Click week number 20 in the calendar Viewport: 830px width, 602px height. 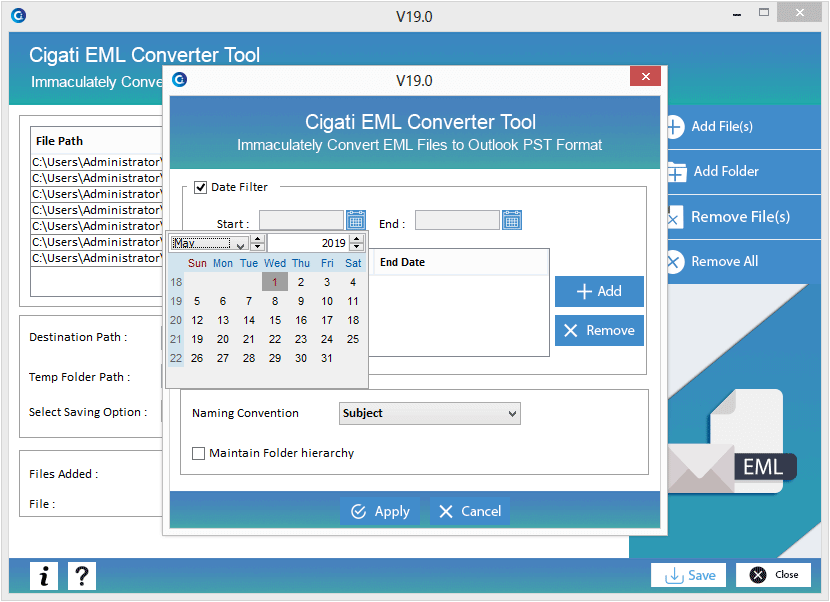click(x=176, y=320)
